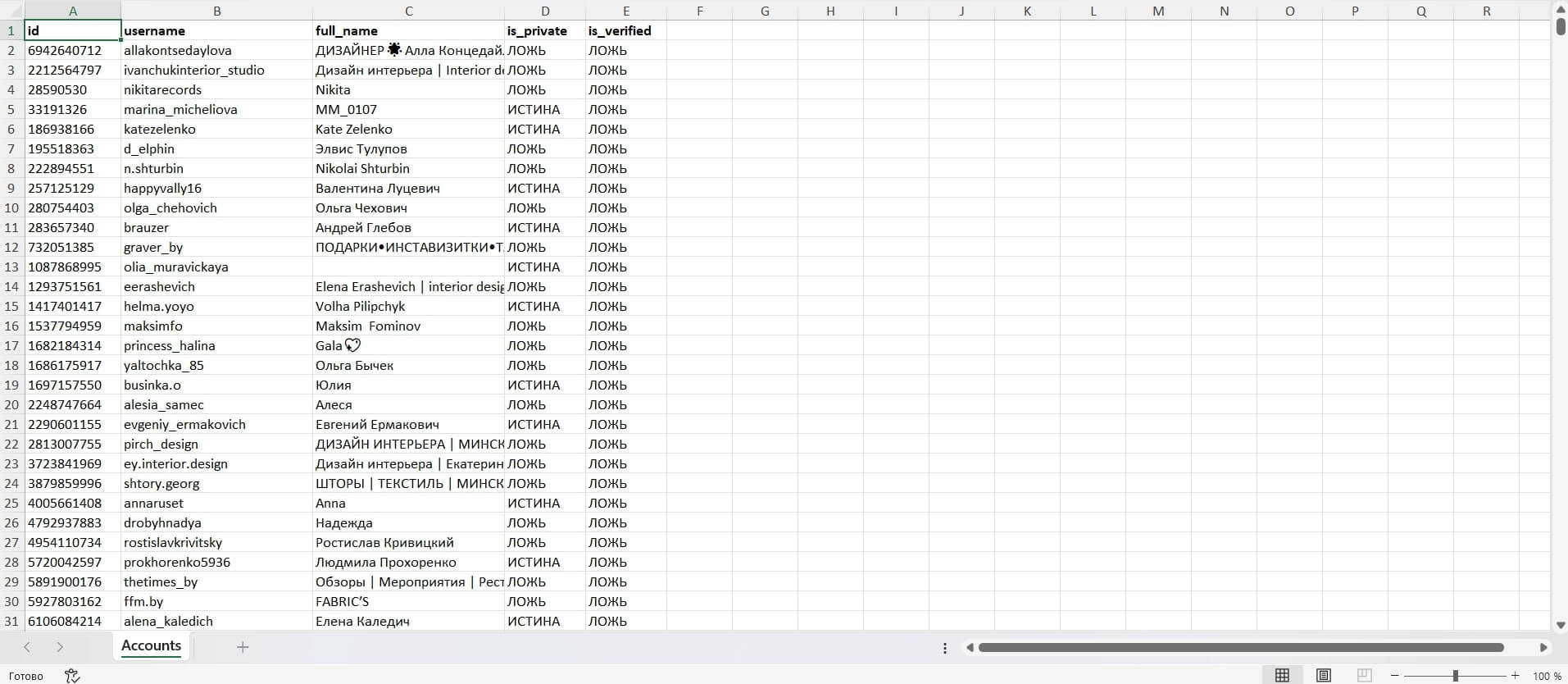Image resolution: width=1568 pixels, height=684 pixels.
Task: Click the three-dot tab bar splitter handle
Action: tap(945, 648)
